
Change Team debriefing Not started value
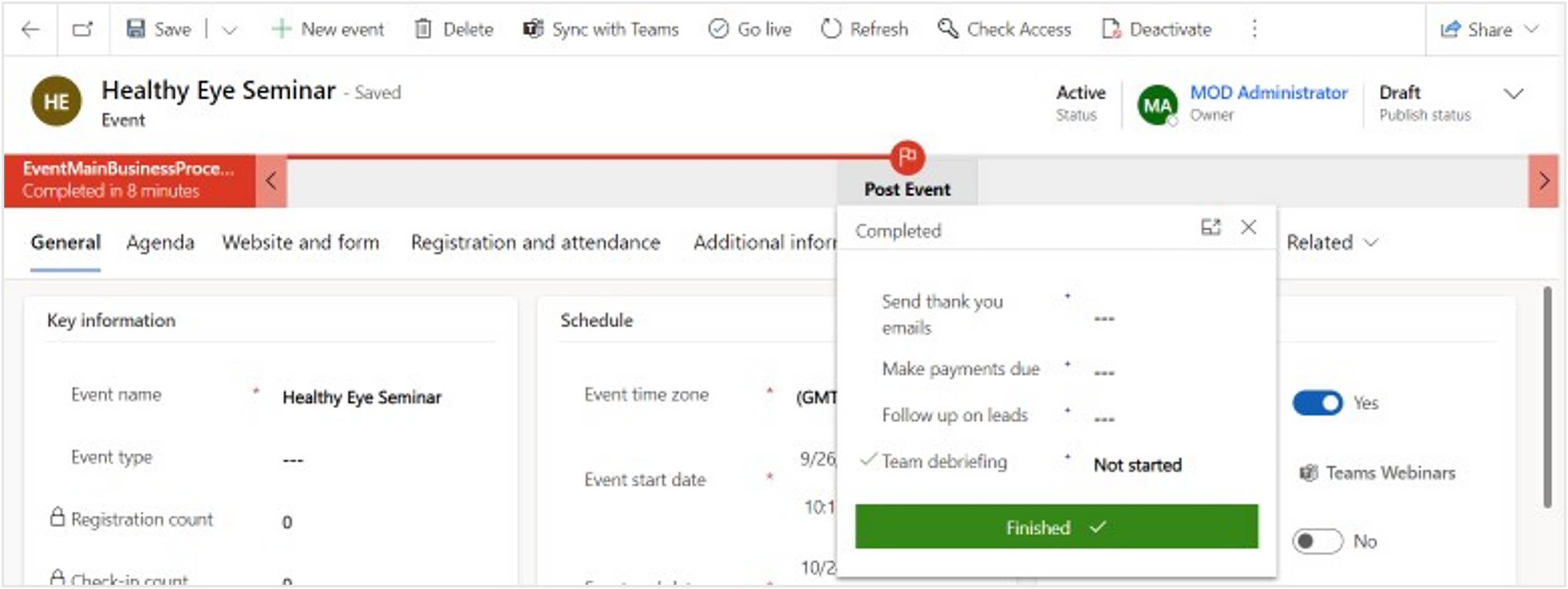pyautogui.click(x=1138, y=465)
